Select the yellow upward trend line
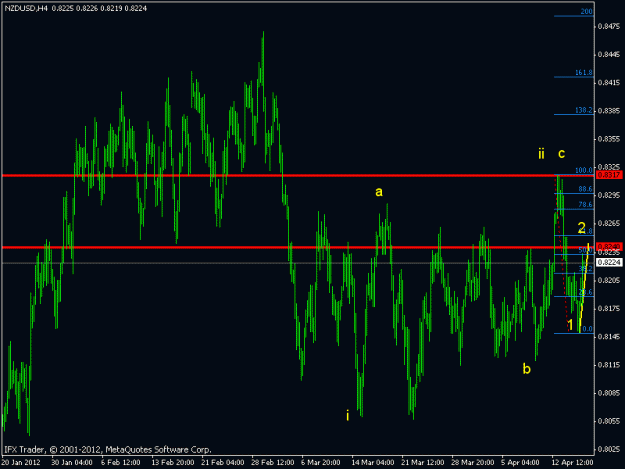 click(x=584, y=288)
